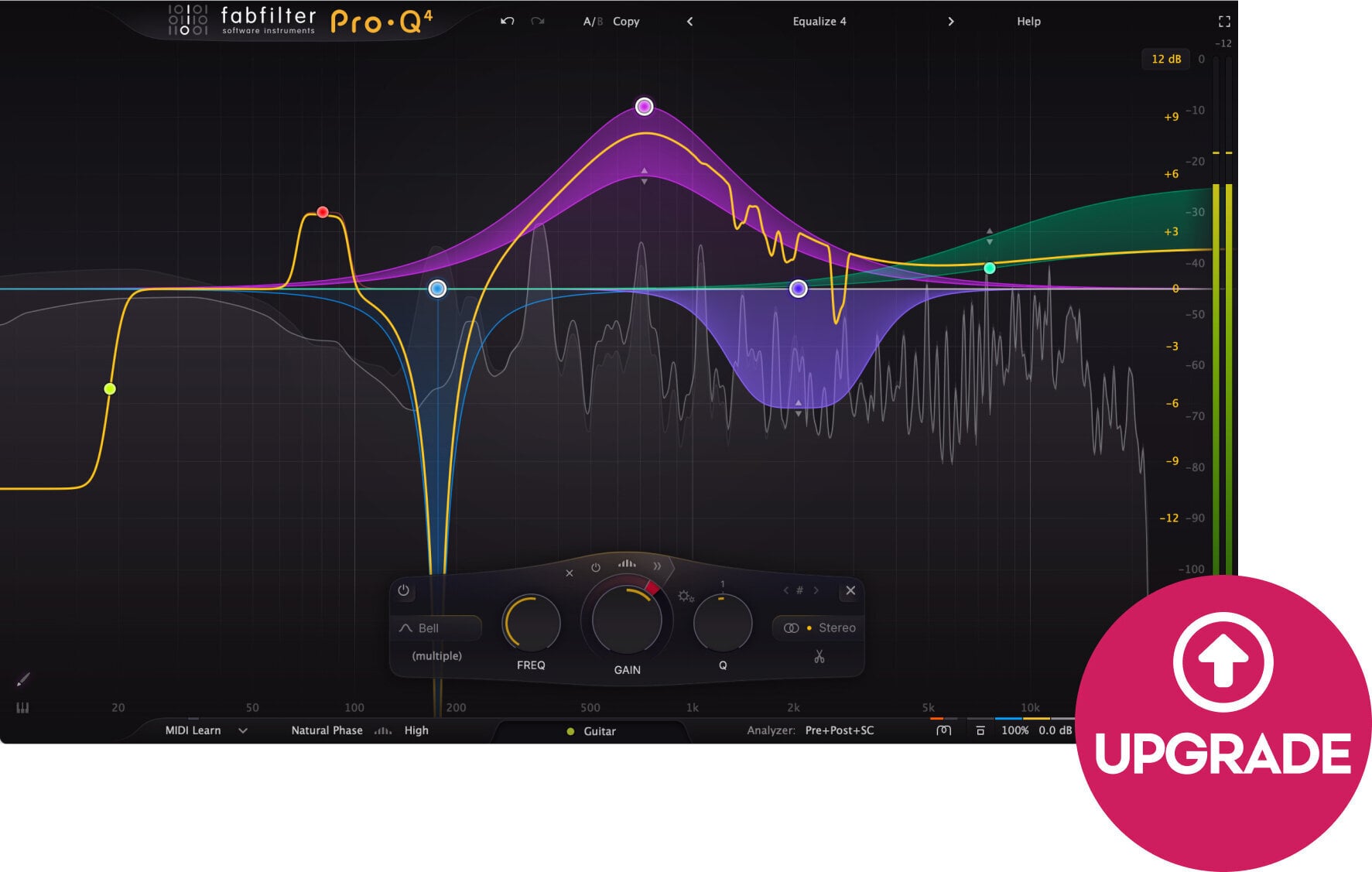Expand the MIDI Learn dropdown
Screen dimensions: 1372x872
click(244, 730)
